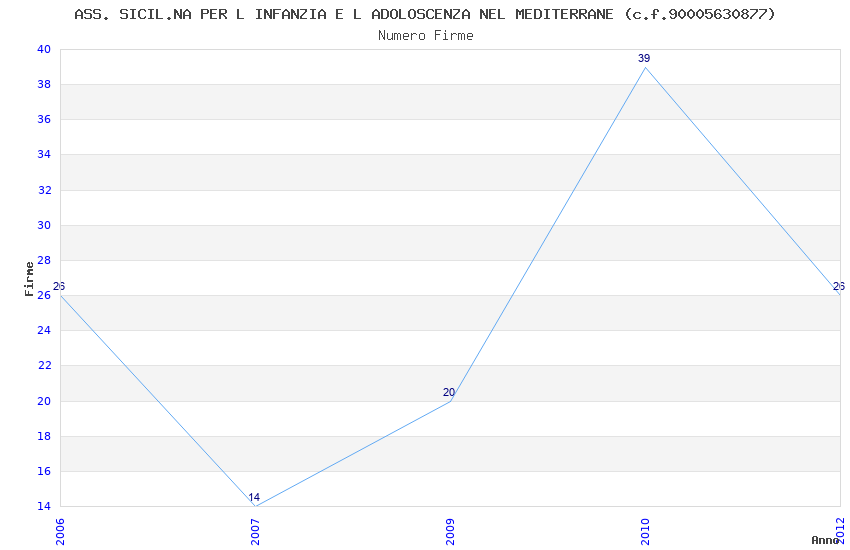The height and width of the screenshot is (550, 850).
Task: Click the data label 26 on the 2006 point
Action: coord(59,287)
